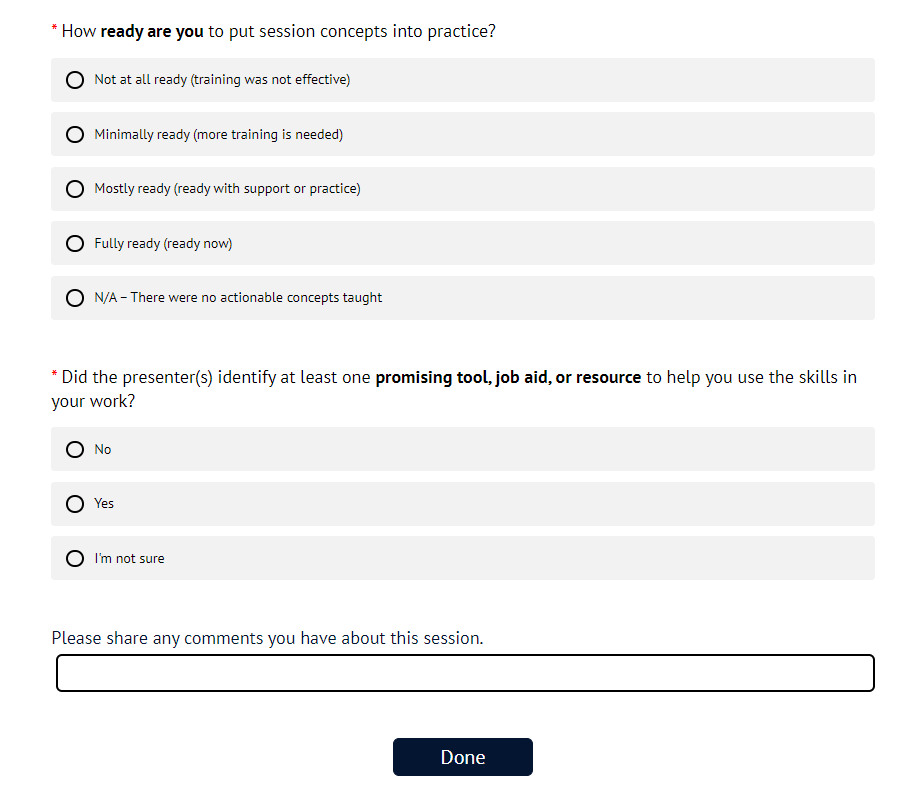Viewport: 916px width, 794px height.
Task: Select the 'N/A' radio circle
Action: [75, 298]
